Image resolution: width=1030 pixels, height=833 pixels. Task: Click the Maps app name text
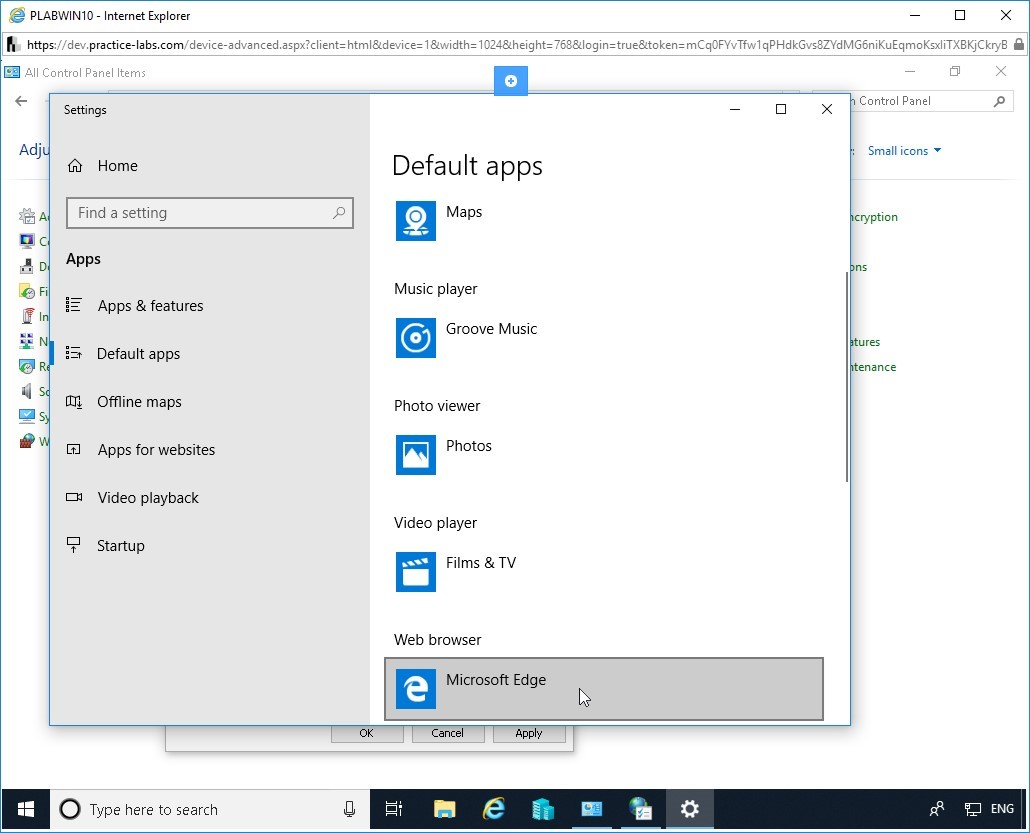(464, 212)
